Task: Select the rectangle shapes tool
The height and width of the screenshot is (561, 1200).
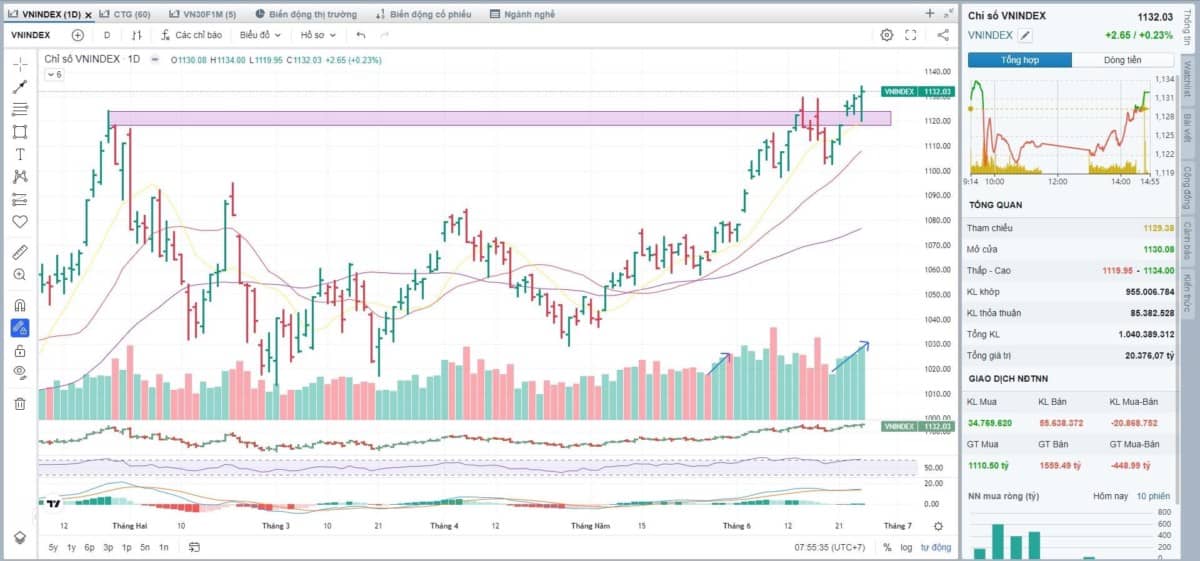Action: point(20,132)
